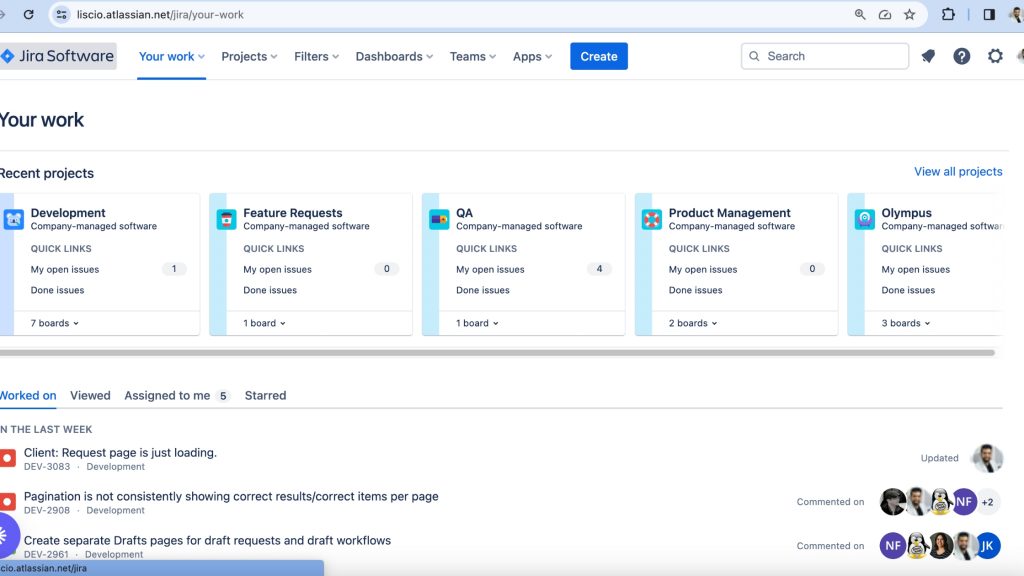Screen dimensions: 1024x576
Task: Expand the 7 boards dropdown in Development
Action: 55,323
